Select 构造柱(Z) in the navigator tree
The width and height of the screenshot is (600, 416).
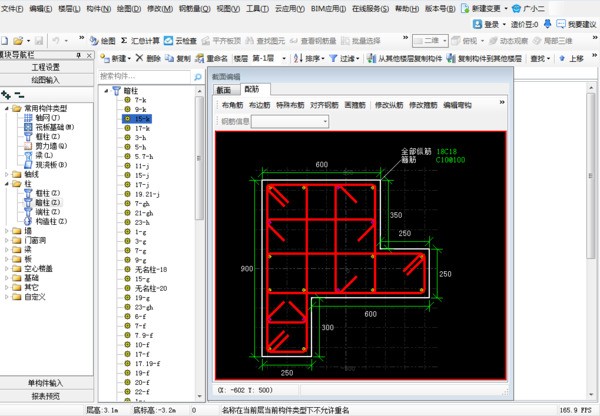click(x=42, y=221)
